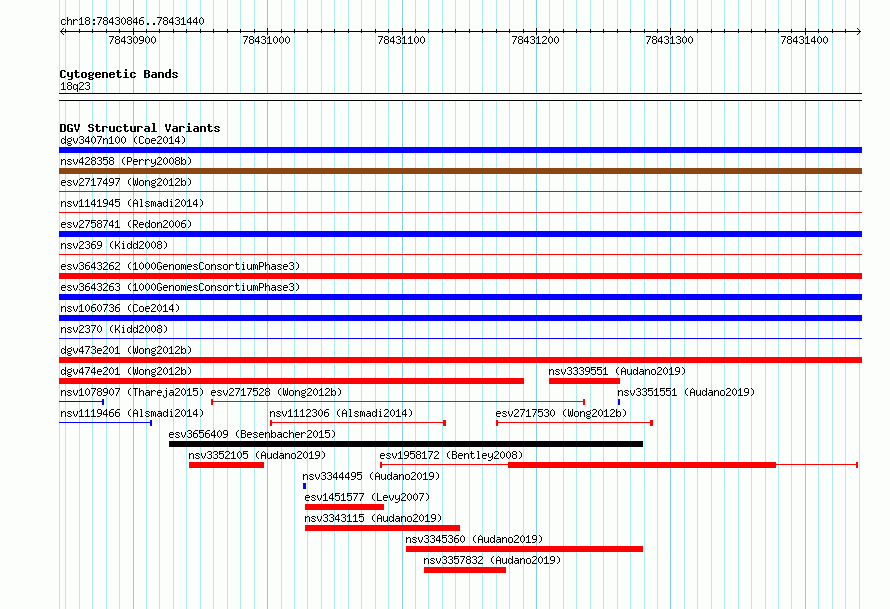Viewport: 890px width, 609px height.
Task: Click the red line under esv2717530
Action: point(574,423)
